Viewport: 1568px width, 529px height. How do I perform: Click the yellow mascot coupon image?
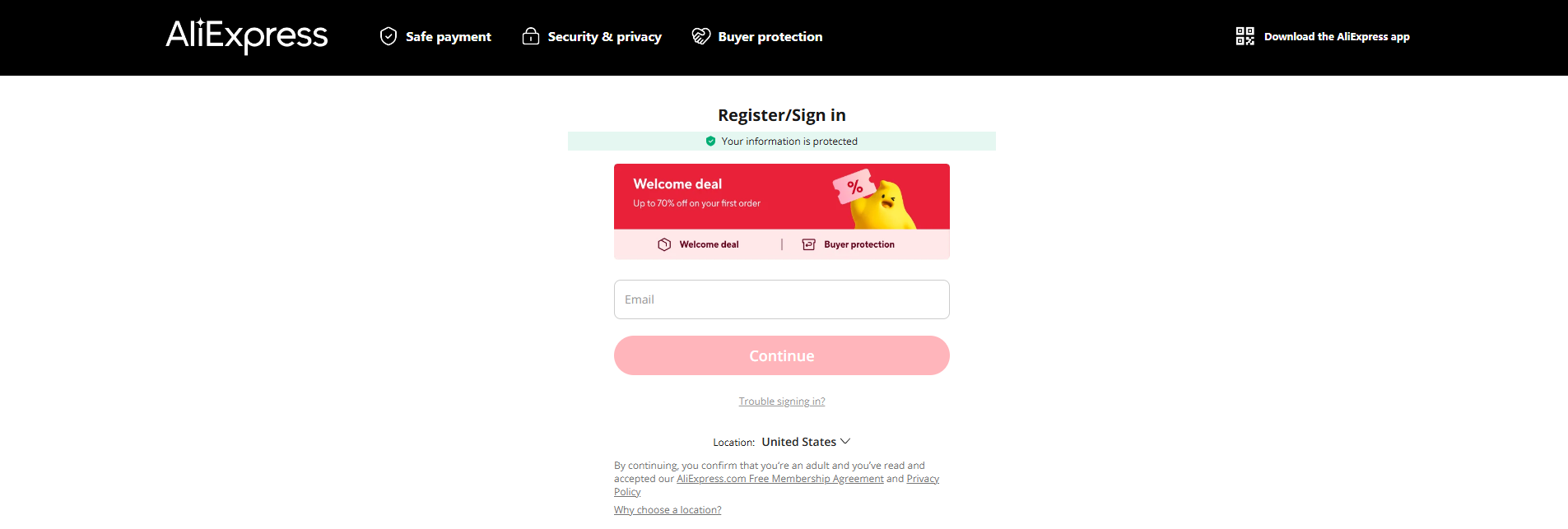876,198
